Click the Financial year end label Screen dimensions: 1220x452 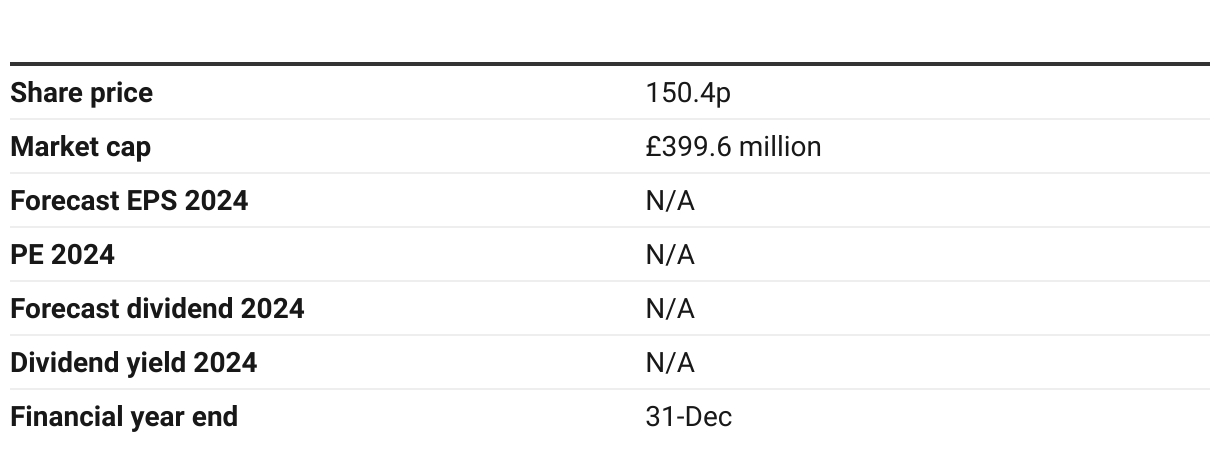[x=124, y=417]
